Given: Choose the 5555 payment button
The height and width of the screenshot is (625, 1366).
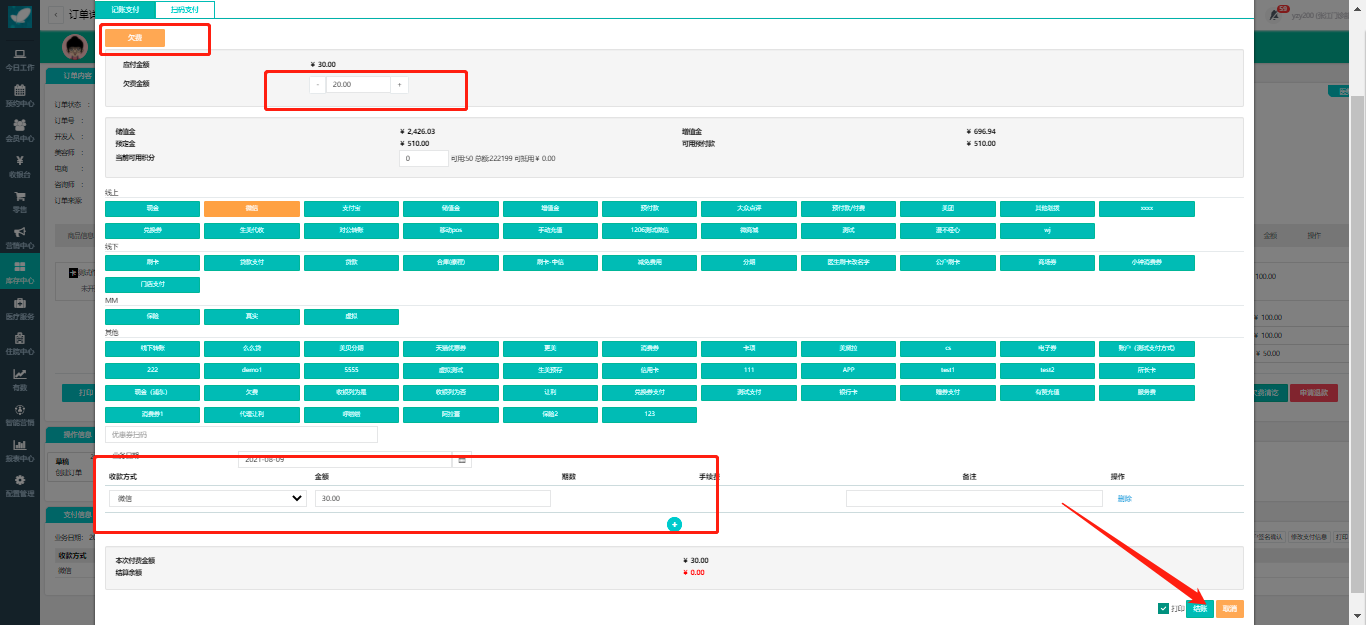Looking at the screenshot, I should tap(351, 370).
